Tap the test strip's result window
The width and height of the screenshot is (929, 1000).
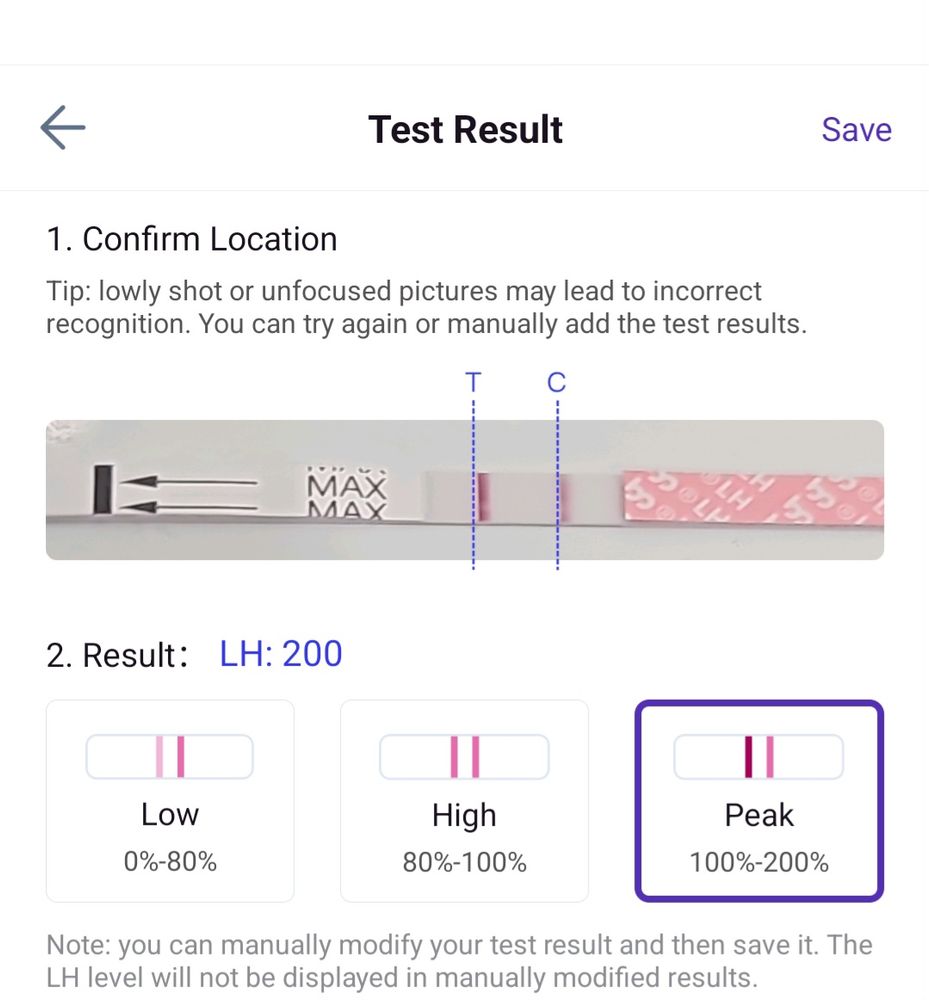pyautogui.click(x=520, y=496)
